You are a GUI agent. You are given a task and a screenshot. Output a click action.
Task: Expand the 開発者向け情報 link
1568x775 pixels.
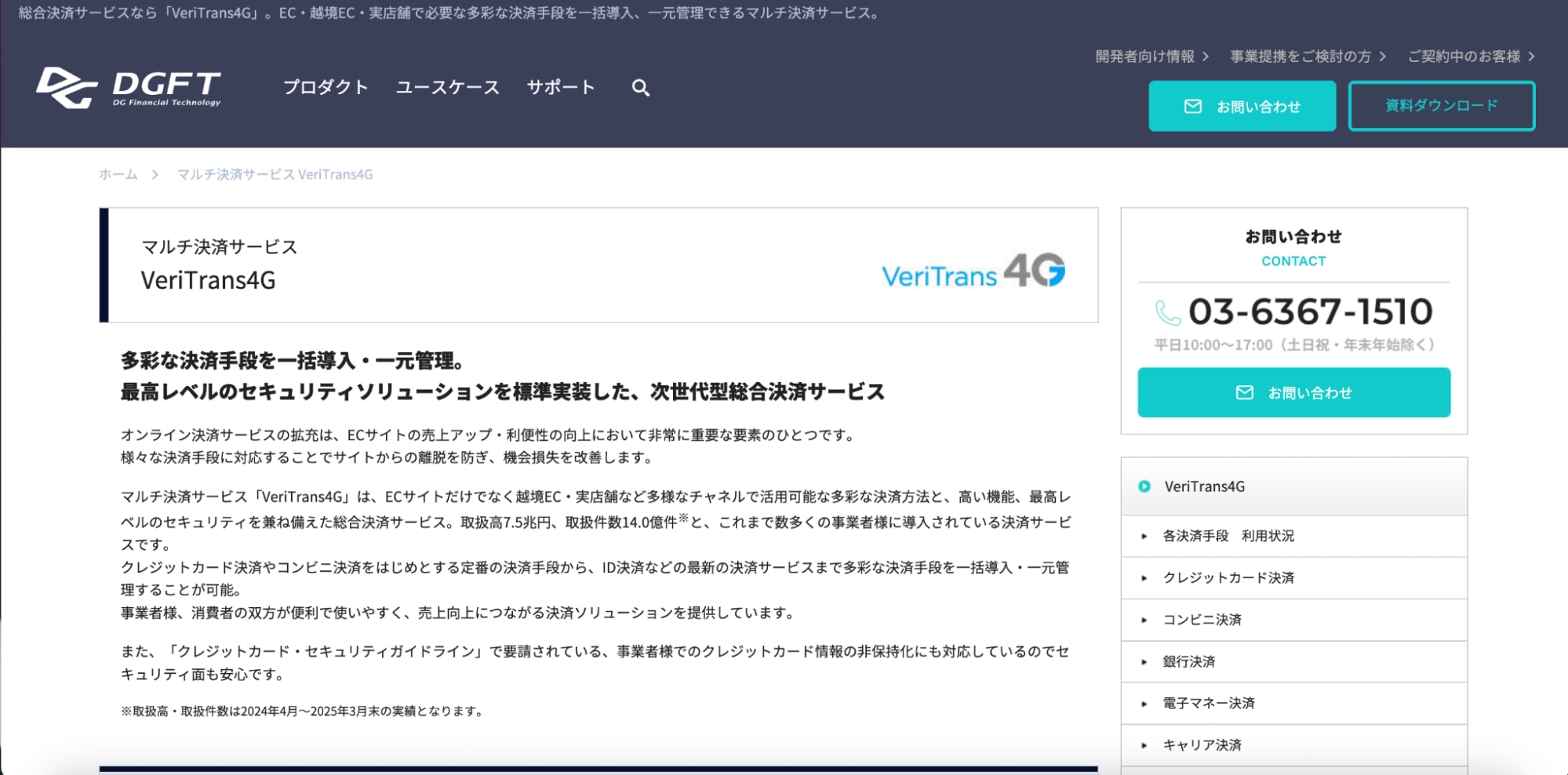coord(1151,56)
